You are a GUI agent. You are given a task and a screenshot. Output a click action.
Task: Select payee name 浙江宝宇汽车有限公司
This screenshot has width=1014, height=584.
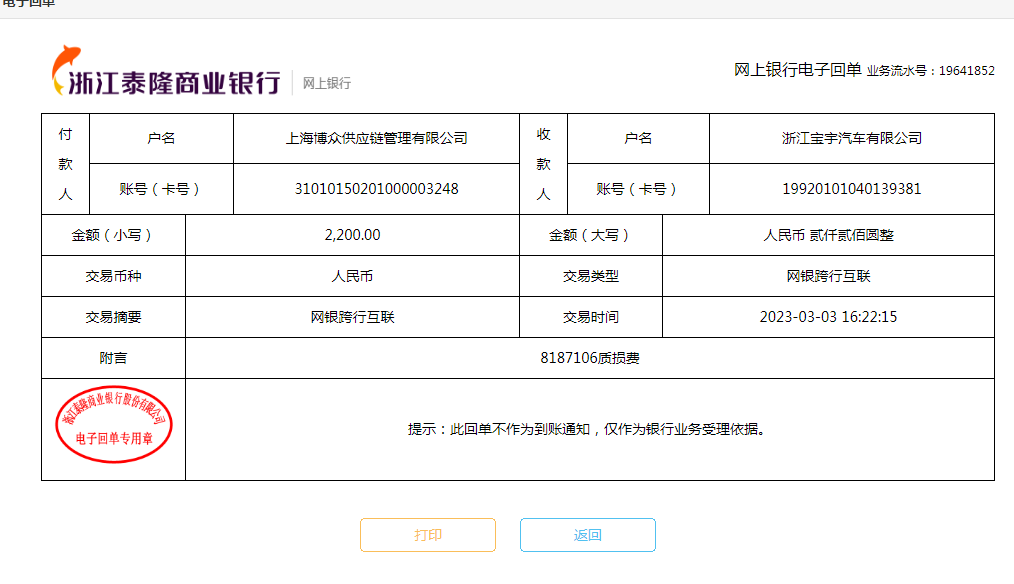[x=851, y=138]
